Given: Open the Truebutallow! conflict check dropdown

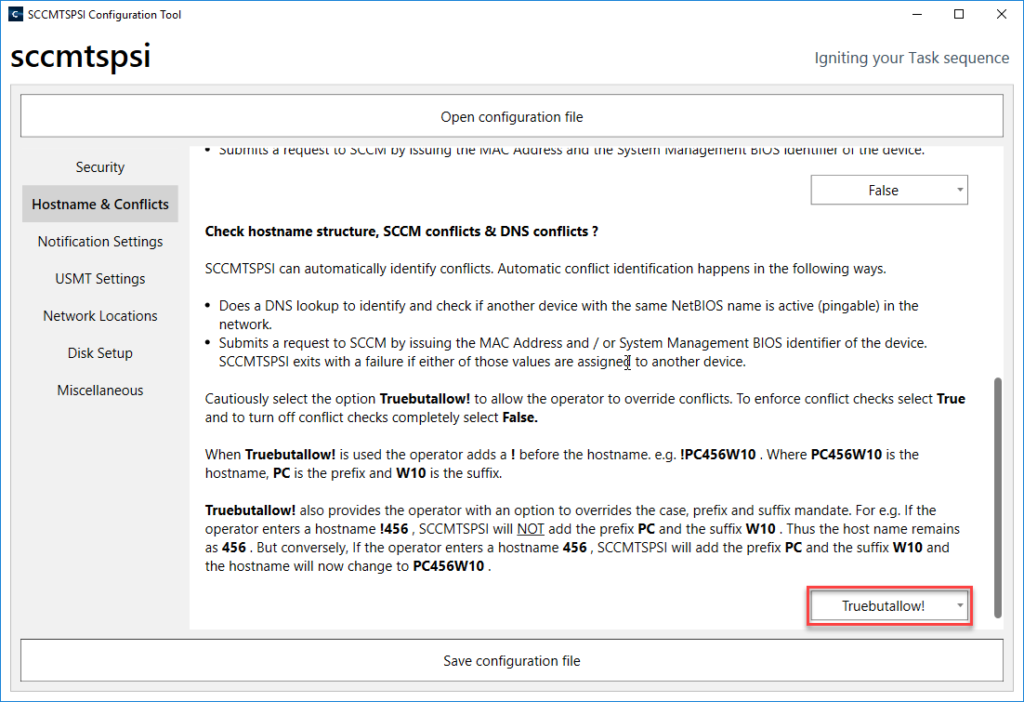Looking at the screenshot, I should [x=888, y=606].
